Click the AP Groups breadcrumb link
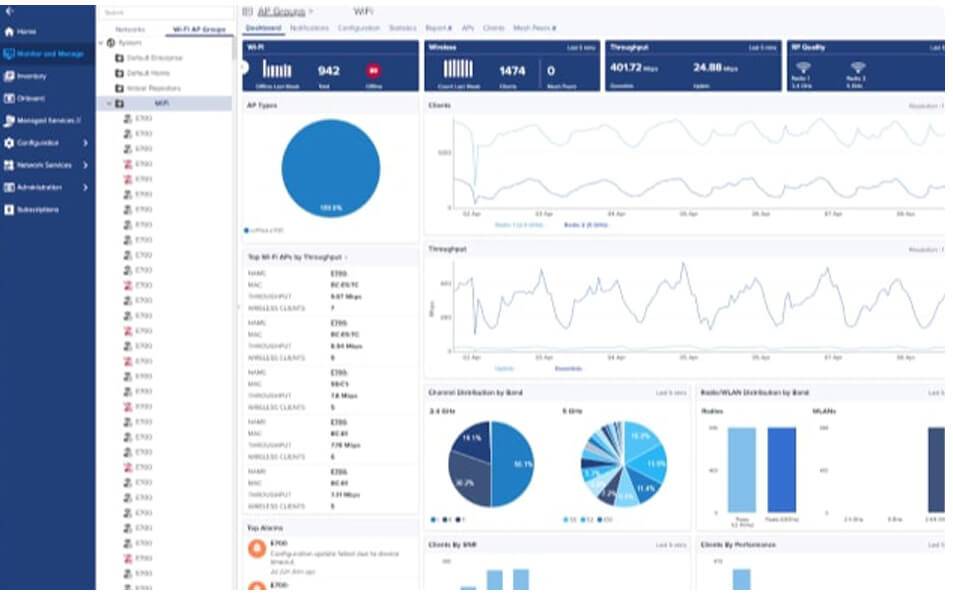The height and width of the screenshot is (600, 953). (281, 12)
